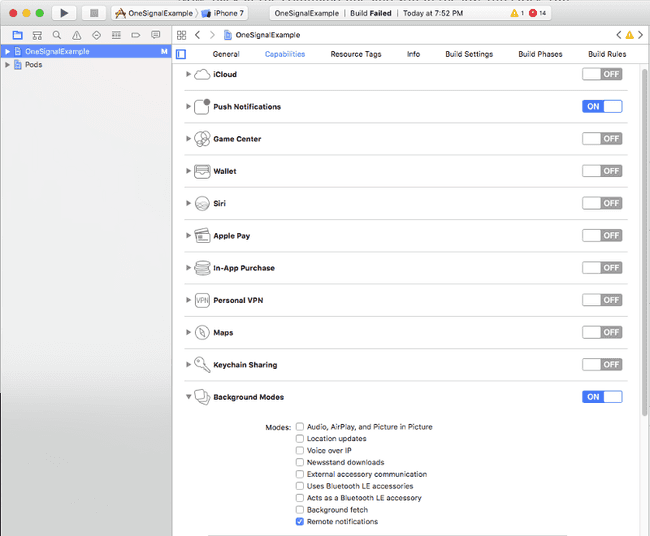
Task: Open the Breakpoint navigator icon
Action: coord(136,35)
